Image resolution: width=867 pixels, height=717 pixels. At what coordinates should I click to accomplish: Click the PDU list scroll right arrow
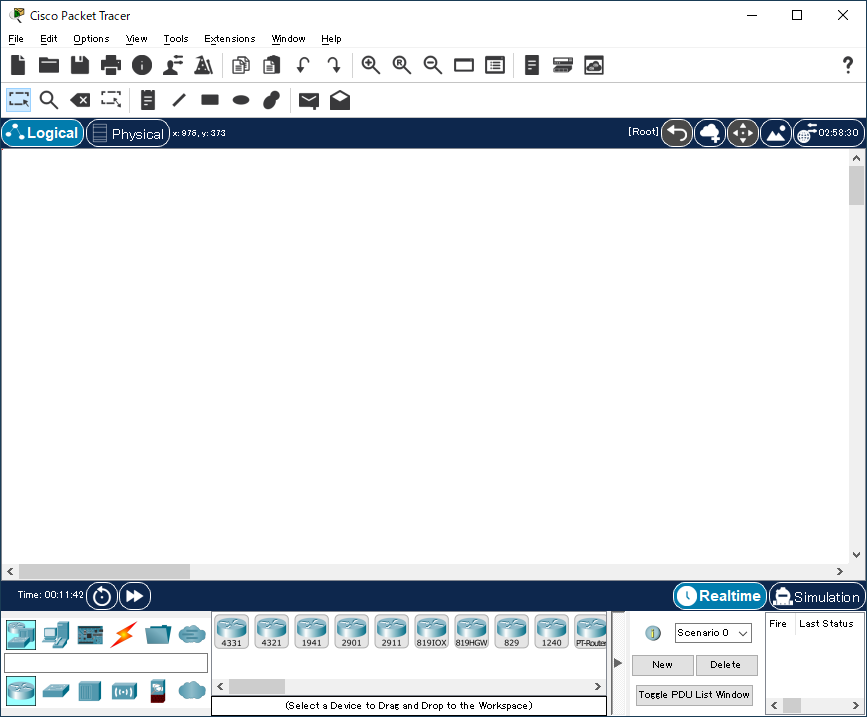(856, 705)
